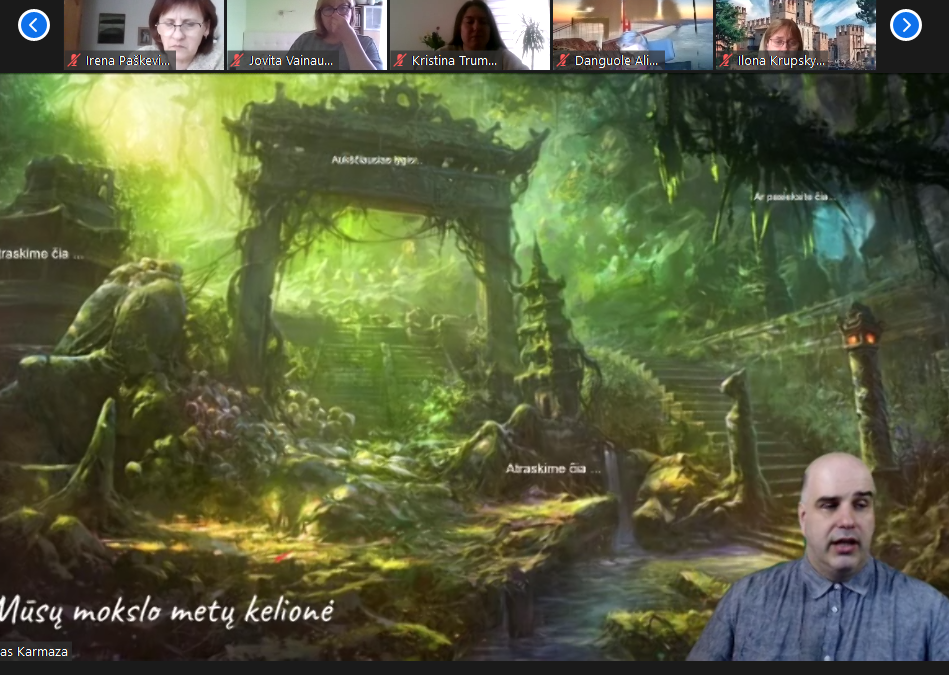Go to previous participants page arrow

pyautogui.click(x=34, y=25)
